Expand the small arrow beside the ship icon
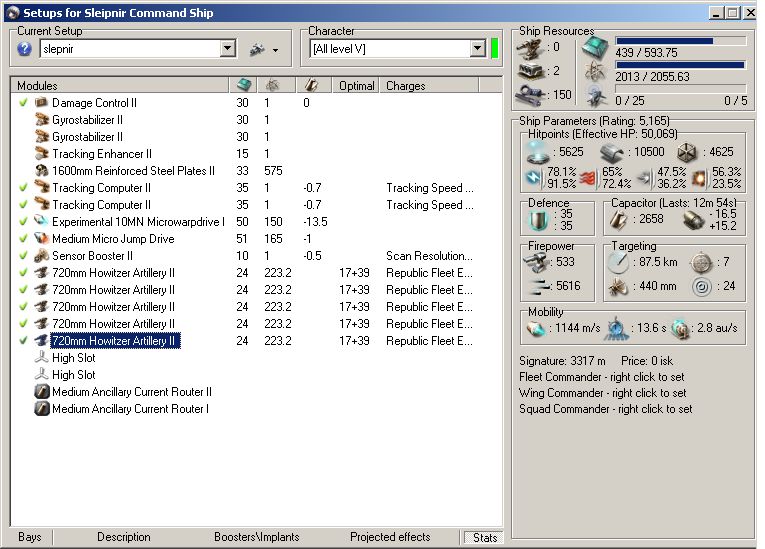This screenshot has height=549, width=765. (x=276, y=51)
